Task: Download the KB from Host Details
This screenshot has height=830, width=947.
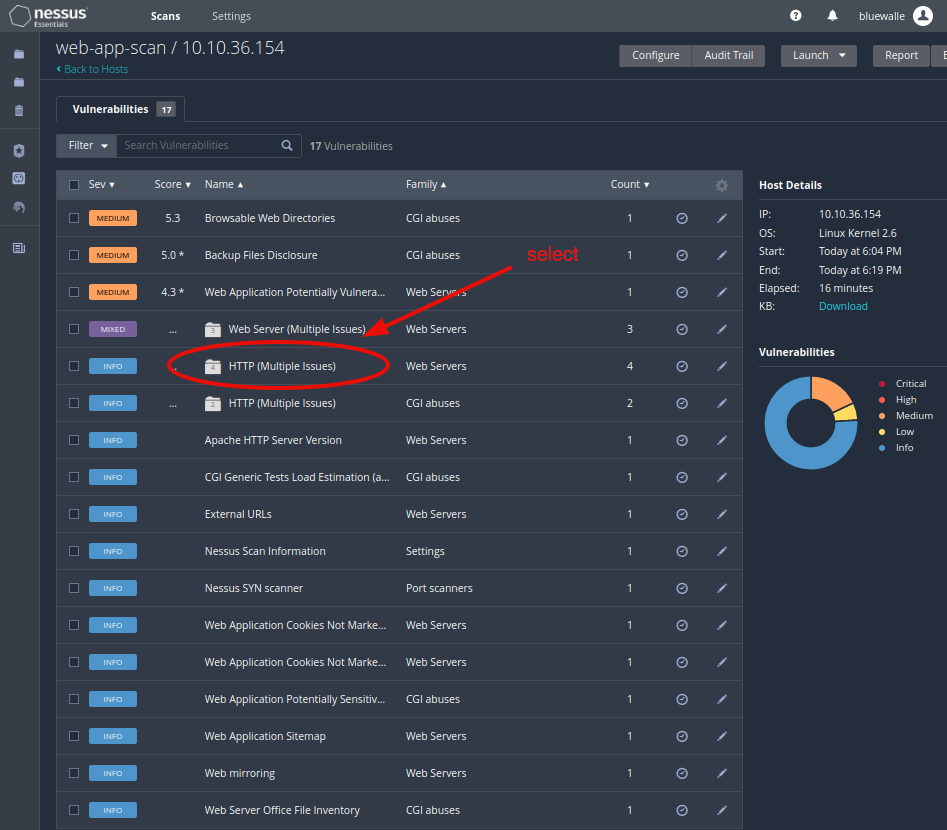Action: pos(843,306)
